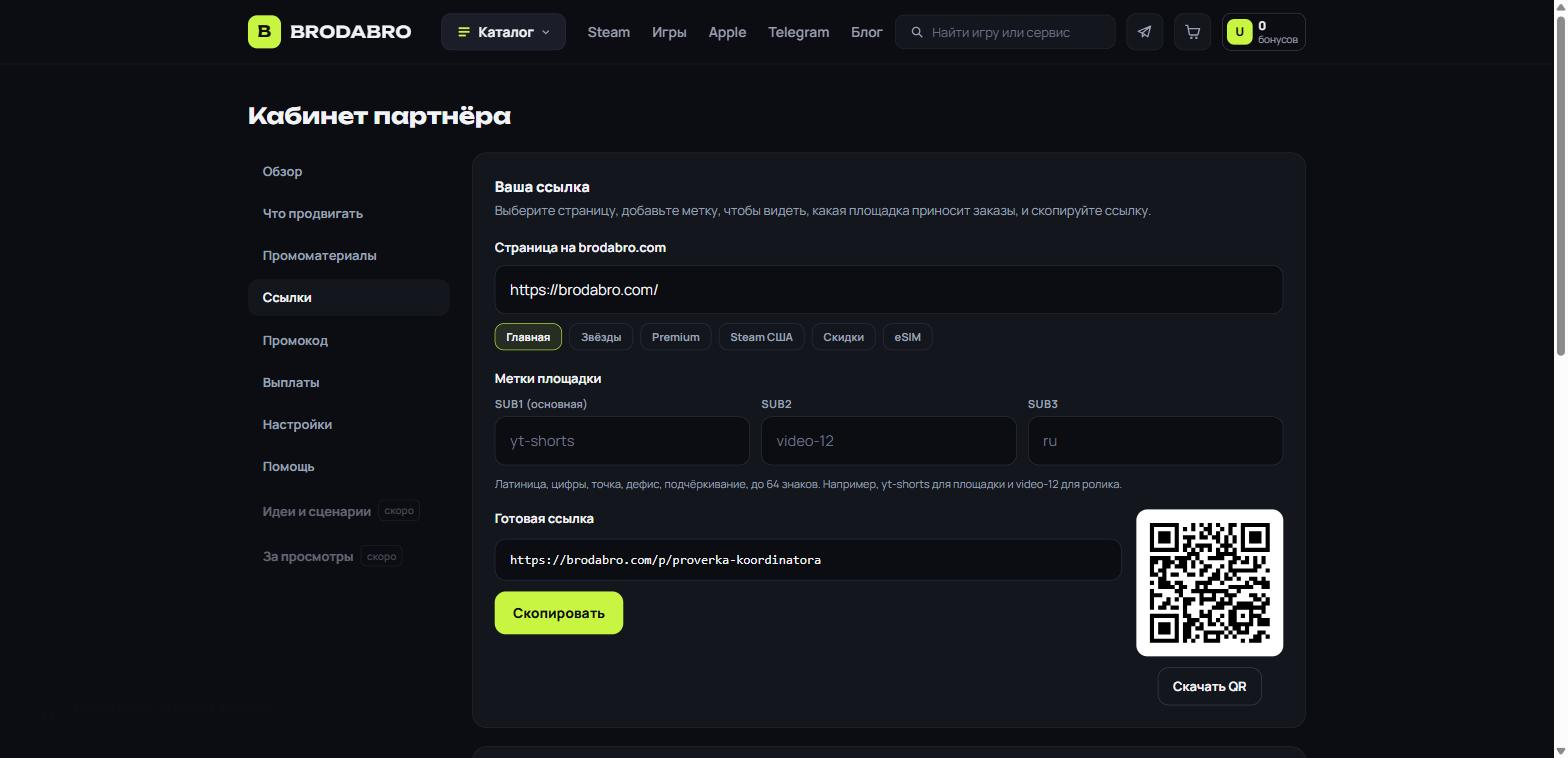Click the page vertical scrollbar thumb
This screenshot has width=1568, height=758.
click(1560, 185)
